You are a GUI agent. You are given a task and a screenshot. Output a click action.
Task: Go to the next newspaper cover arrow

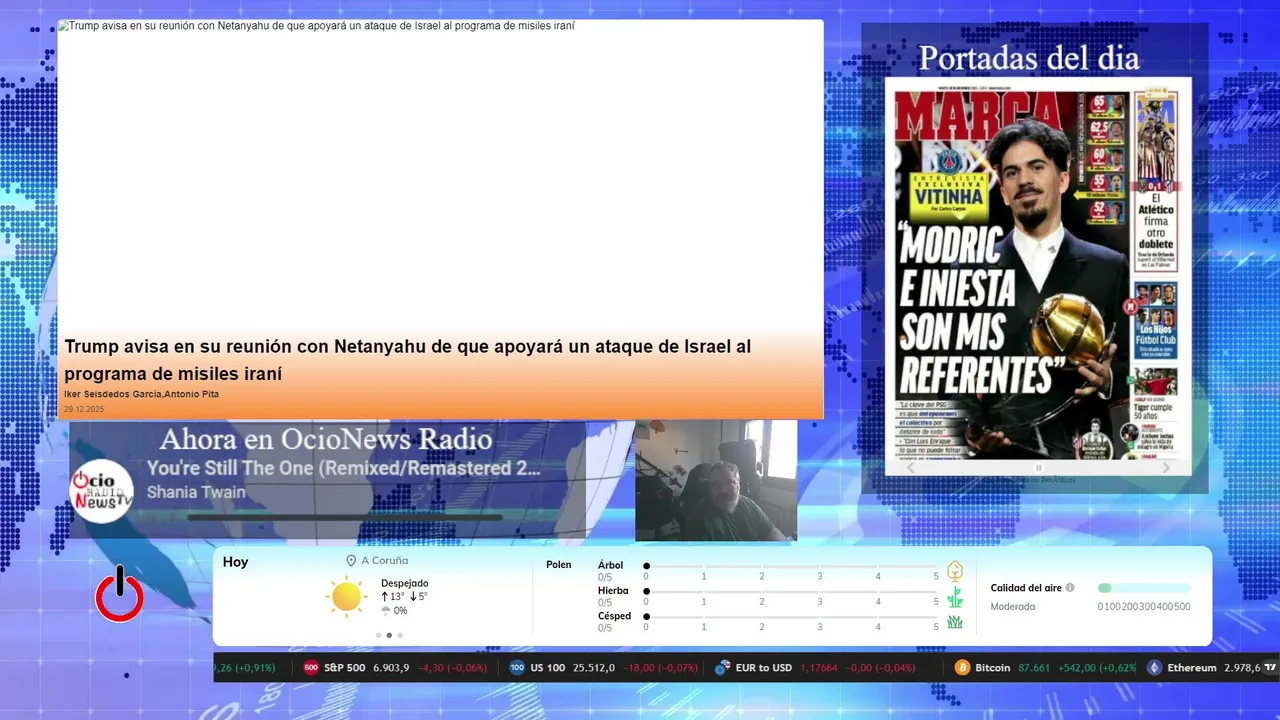(1166, 467)
